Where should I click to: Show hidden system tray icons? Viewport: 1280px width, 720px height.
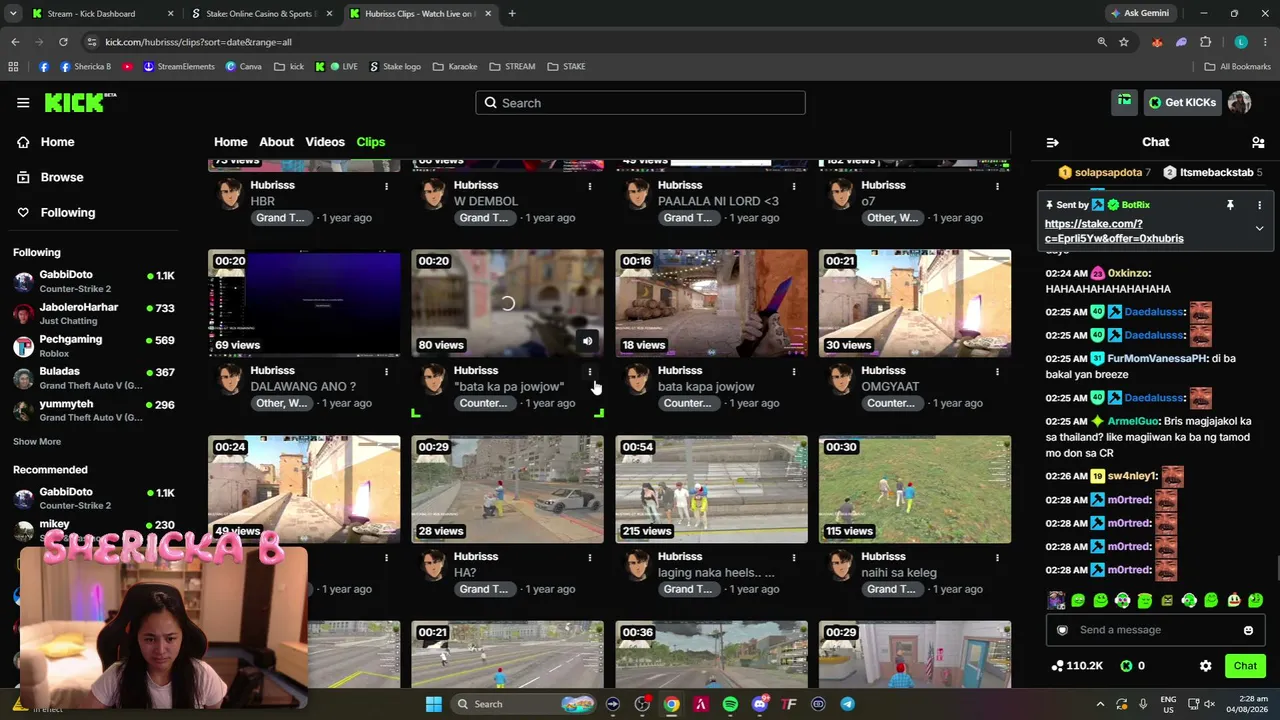pyautogui.click(x=1100, y=704)
